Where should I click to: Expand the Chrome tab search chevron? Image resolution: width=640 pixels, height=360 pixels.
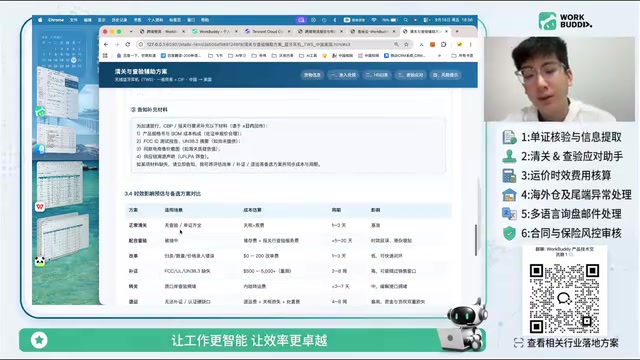tap(131, 31)
